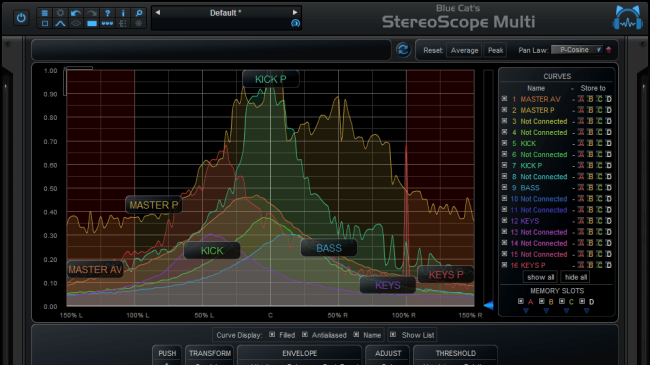Store MASTER P curve to slot B
The image size is (650, 365).
point(590,110)
